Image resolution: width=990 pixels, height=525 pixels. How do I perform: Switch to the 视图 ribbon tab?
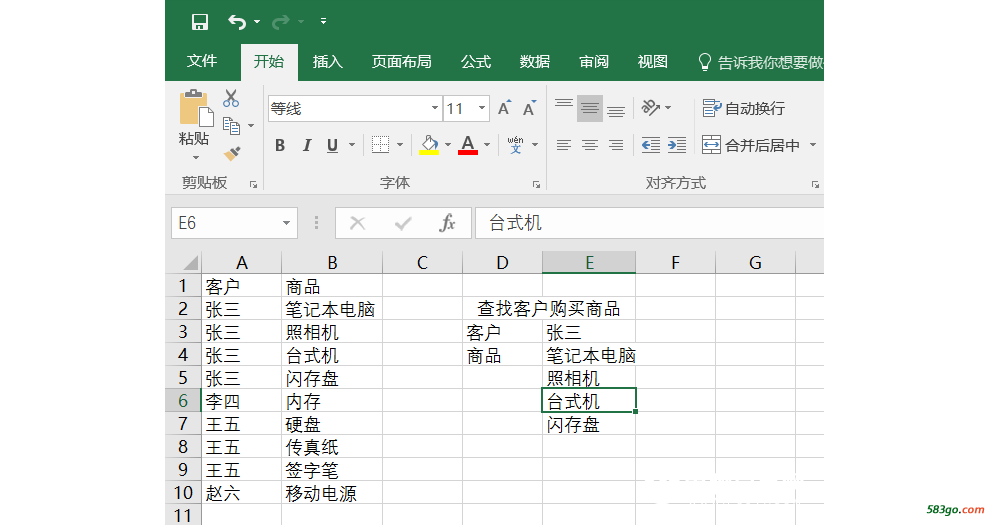coord(652,62)
